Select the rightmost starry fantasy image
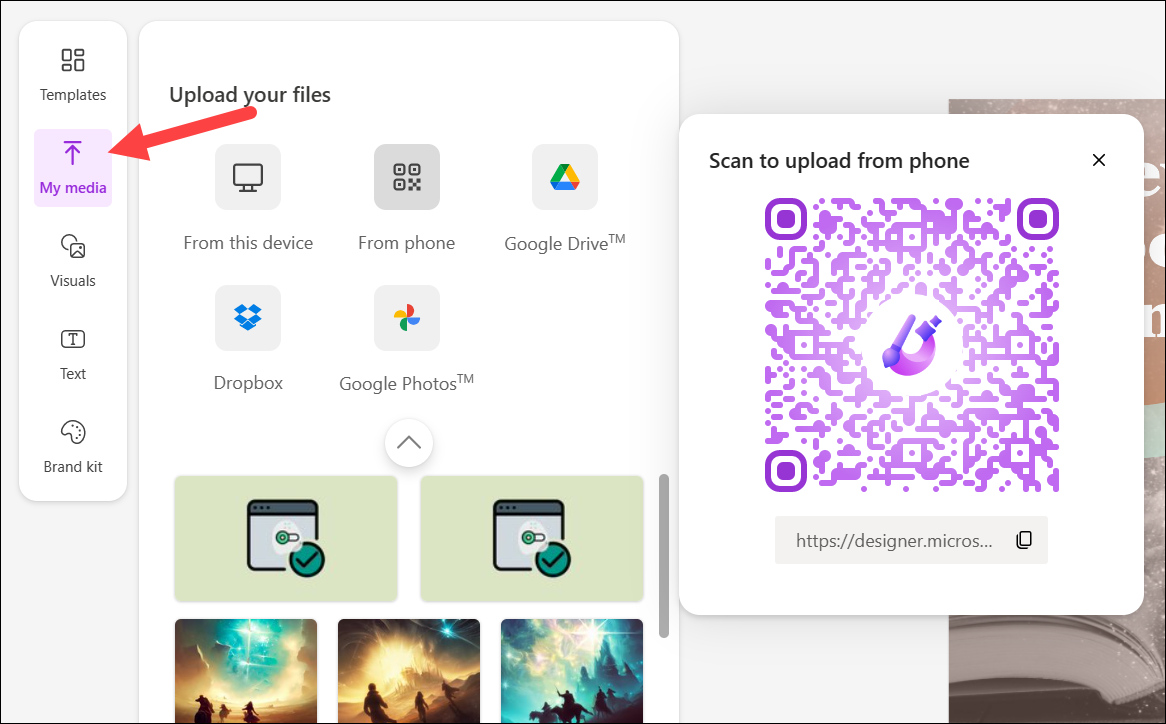The width and height of the screenshot is (1166, 724). tap(571, 670)
